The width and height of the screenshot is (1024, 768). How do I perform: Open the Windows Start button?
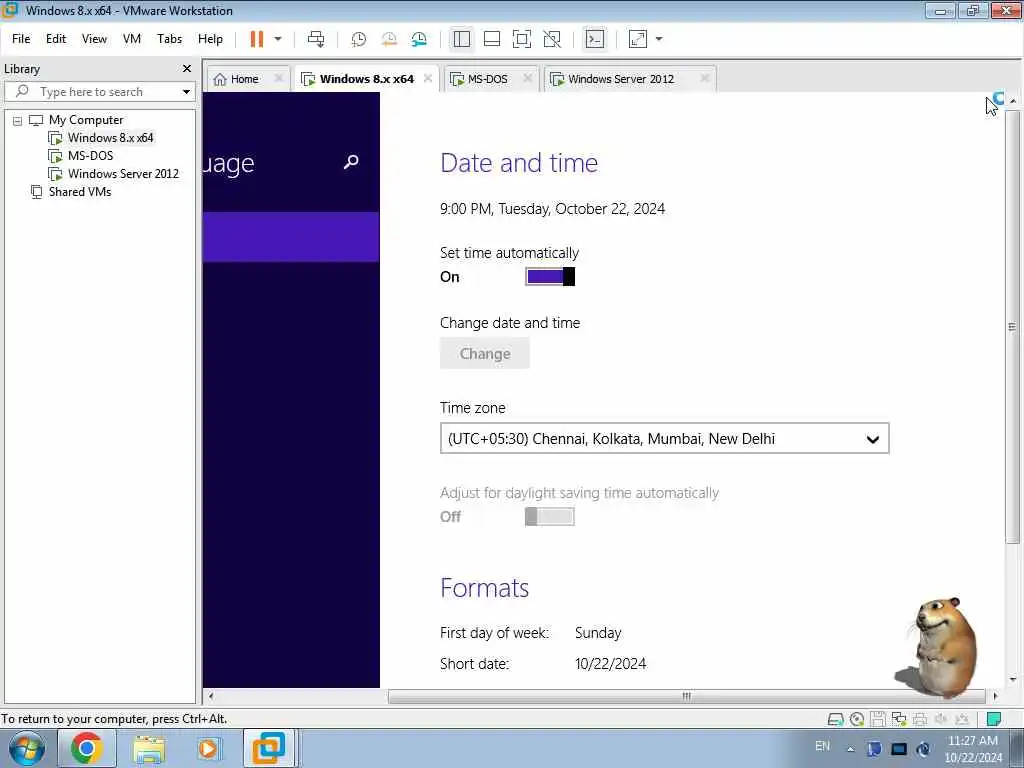[27, 748]
